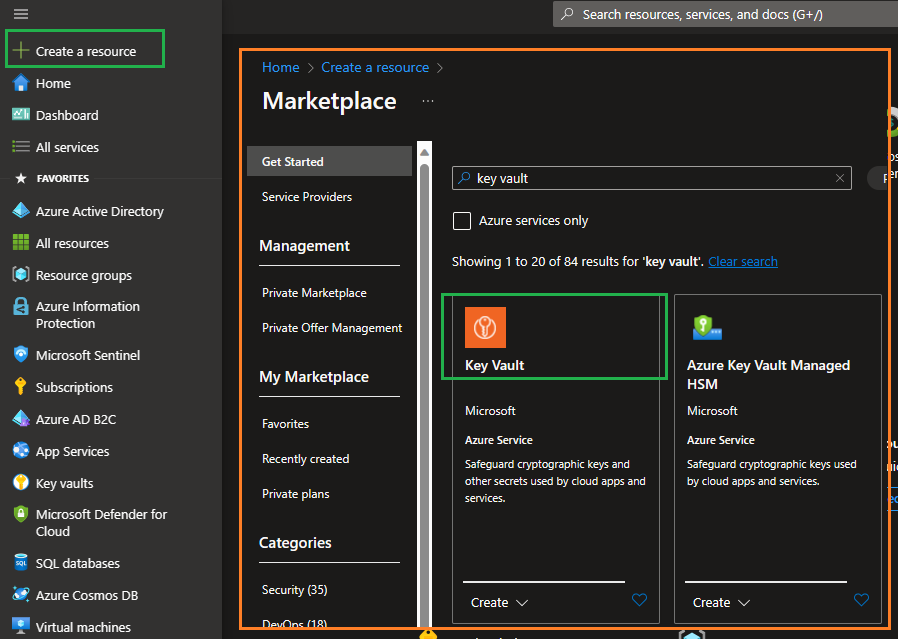Open the Marketplace ellipsis more options
Viewport: 898px width, 639px height.
[428, 101]
